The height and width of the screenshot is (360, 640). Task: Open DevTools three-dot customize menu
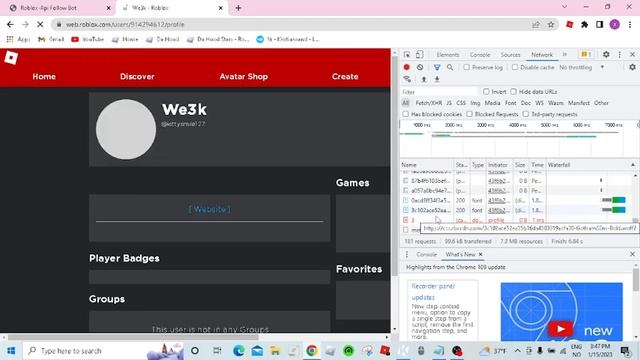[x=620, y=55]
